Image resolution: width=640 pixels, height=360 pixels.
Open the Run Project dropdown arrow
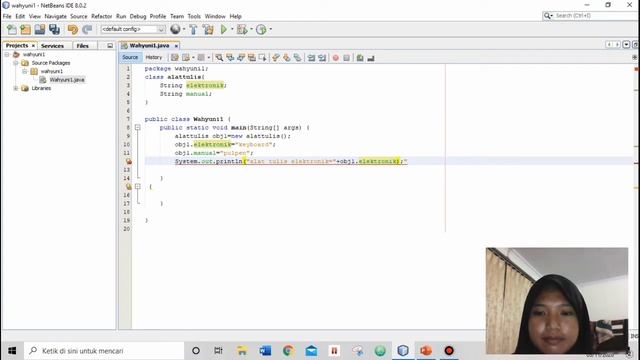pyautogui.click(x=232, y=29)
